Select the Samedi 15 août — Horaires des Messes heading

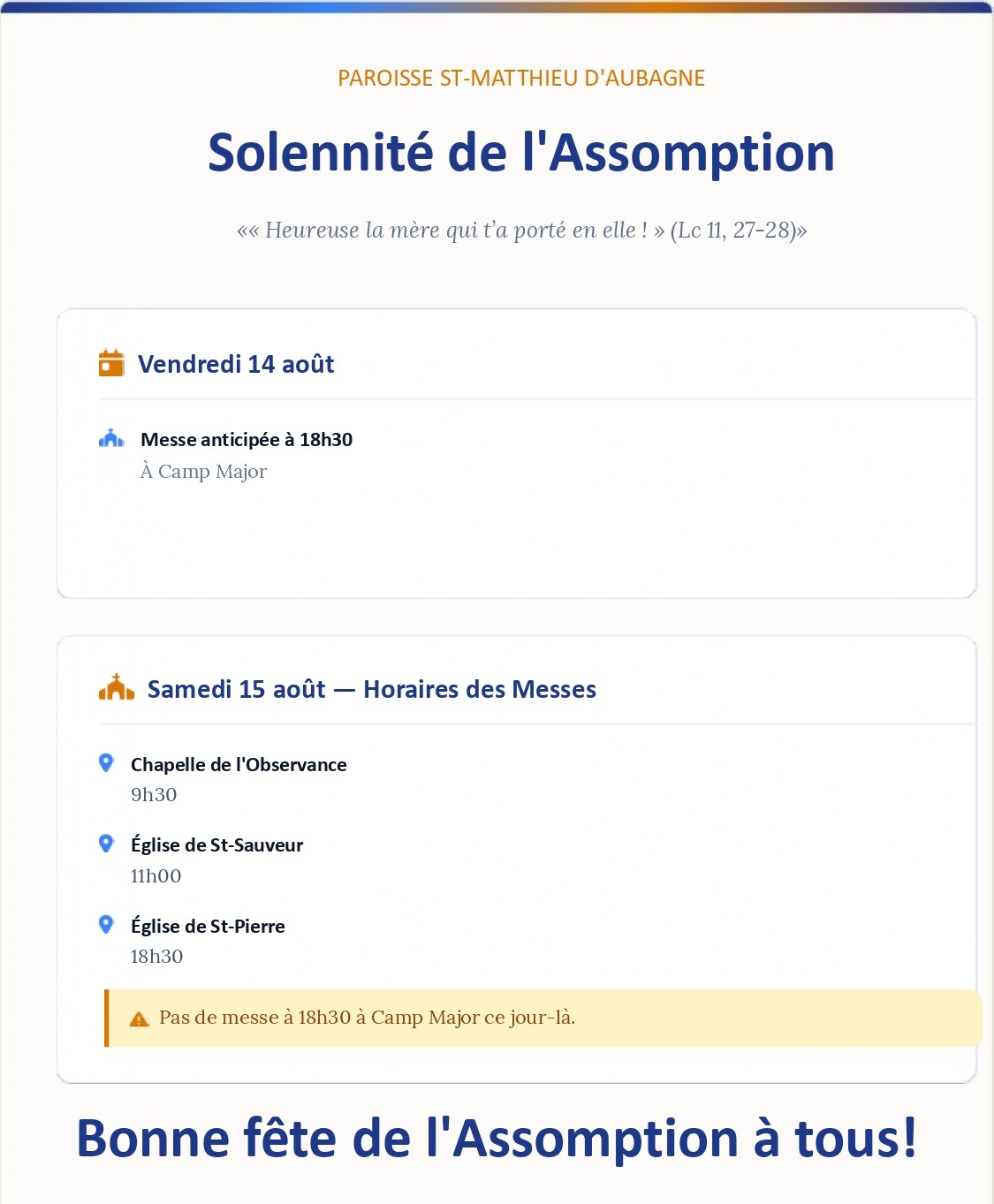pos(372,689)
